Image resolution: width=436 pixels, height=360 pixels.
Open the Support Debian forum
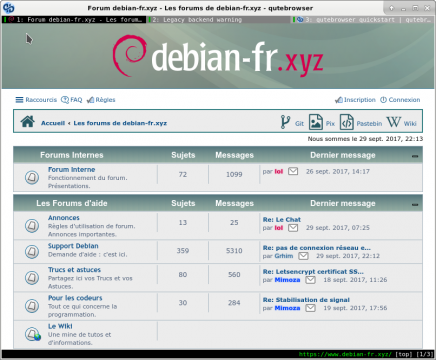[73, 246]
